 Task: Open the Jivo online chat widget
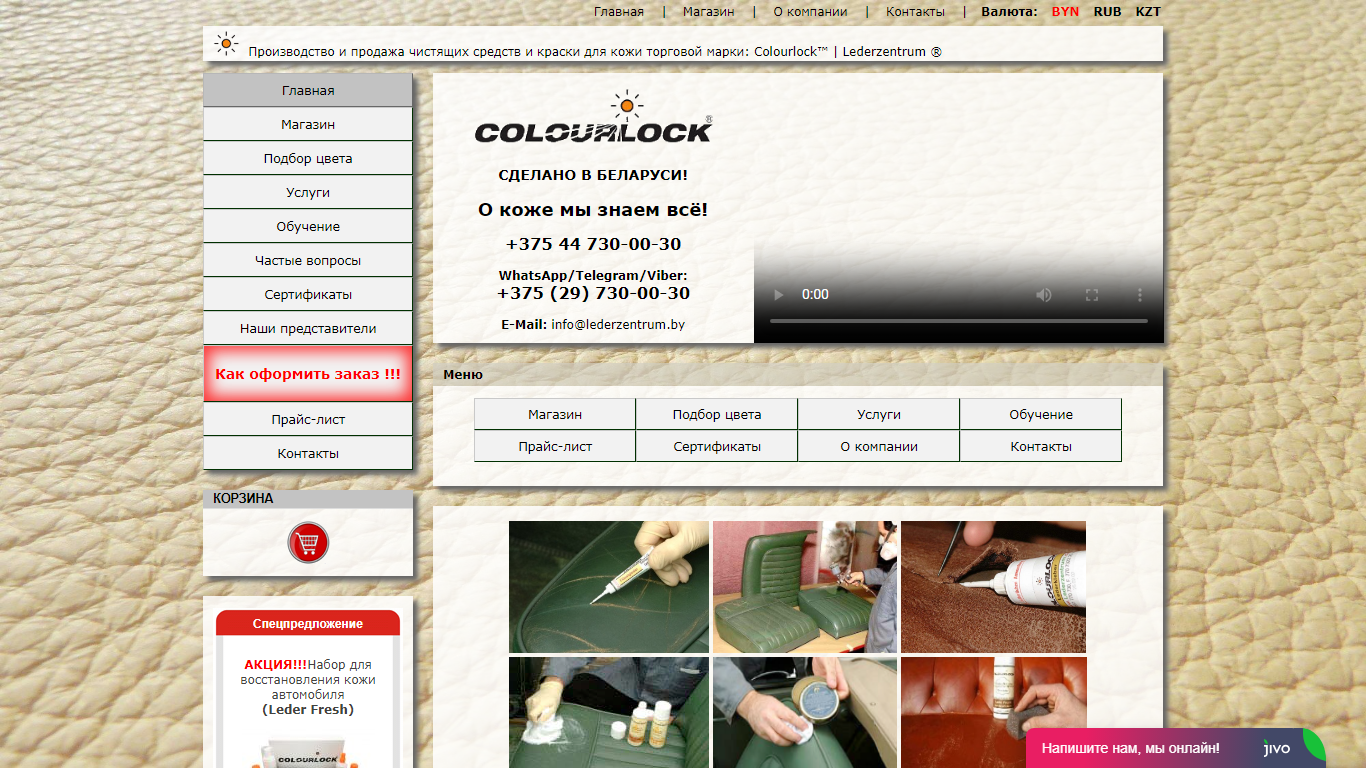tap(1176, 748)
